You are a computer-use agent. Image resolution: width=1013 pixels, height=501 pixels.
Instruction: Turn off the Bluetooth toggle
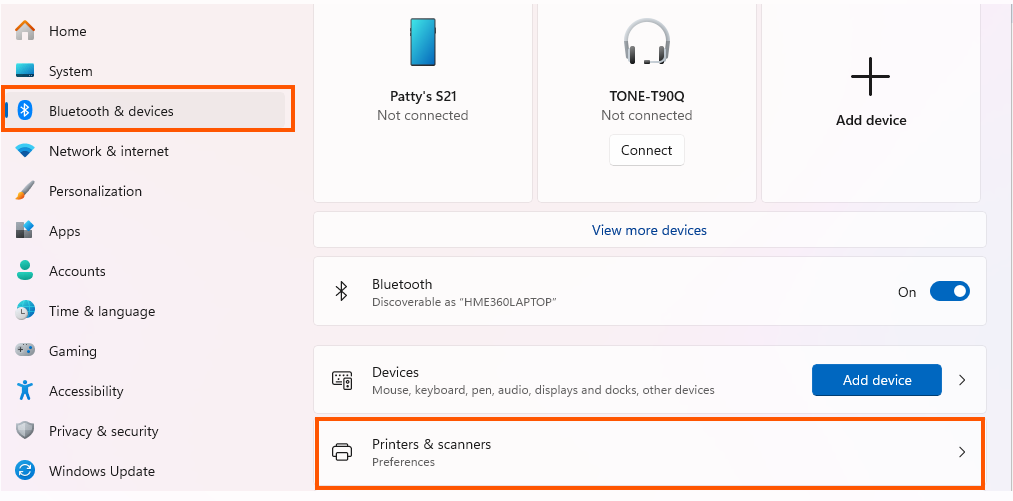949,292
